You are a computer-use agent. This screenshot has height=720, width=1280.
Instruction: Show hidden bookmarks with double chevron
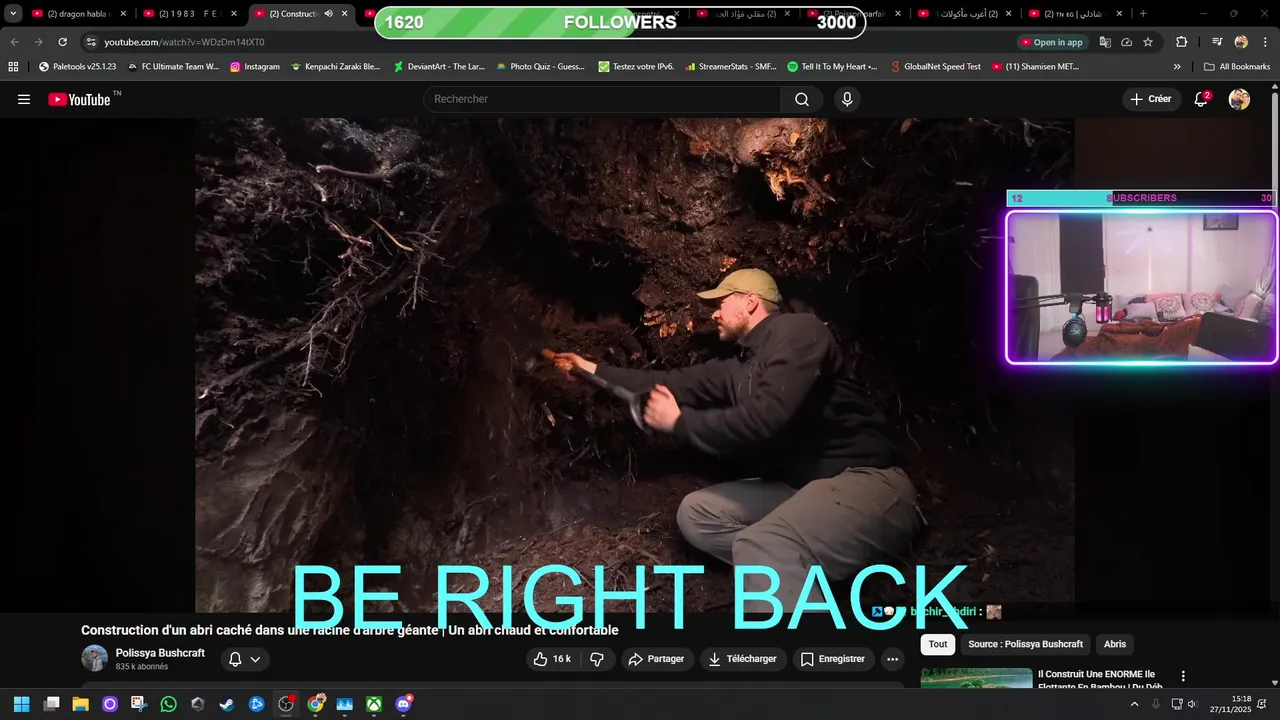(1177, 67)
